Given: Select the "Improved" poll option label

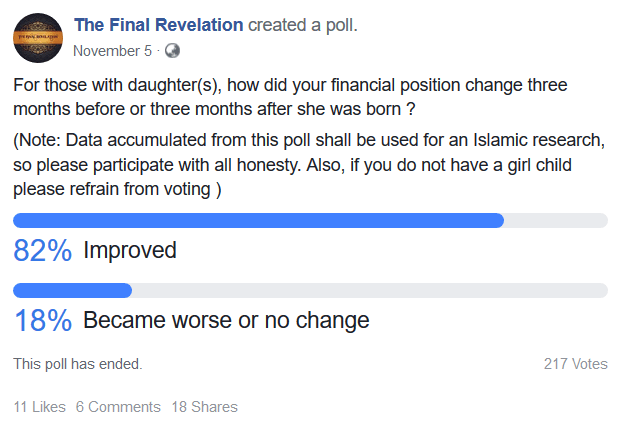Looking at the screenshot, I should pyautogui.click(x=130, y=251).
